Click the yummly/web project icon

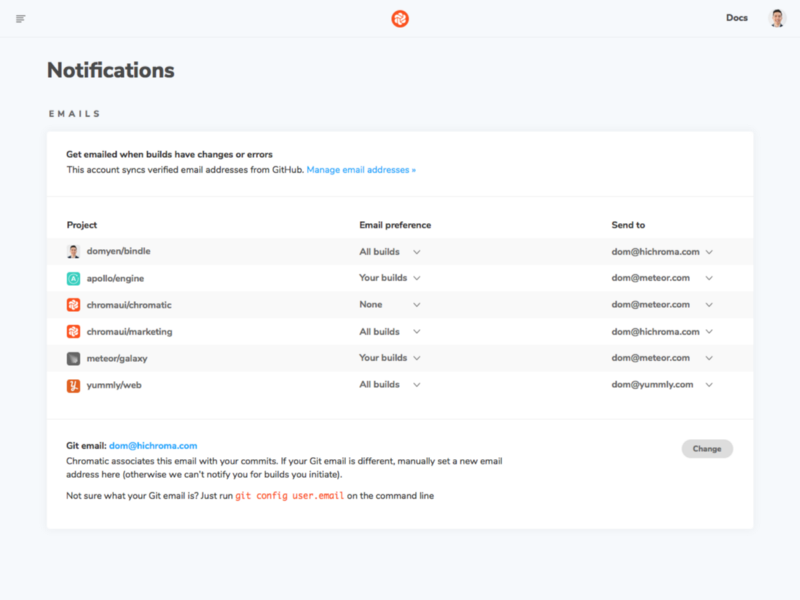point(73,386)
